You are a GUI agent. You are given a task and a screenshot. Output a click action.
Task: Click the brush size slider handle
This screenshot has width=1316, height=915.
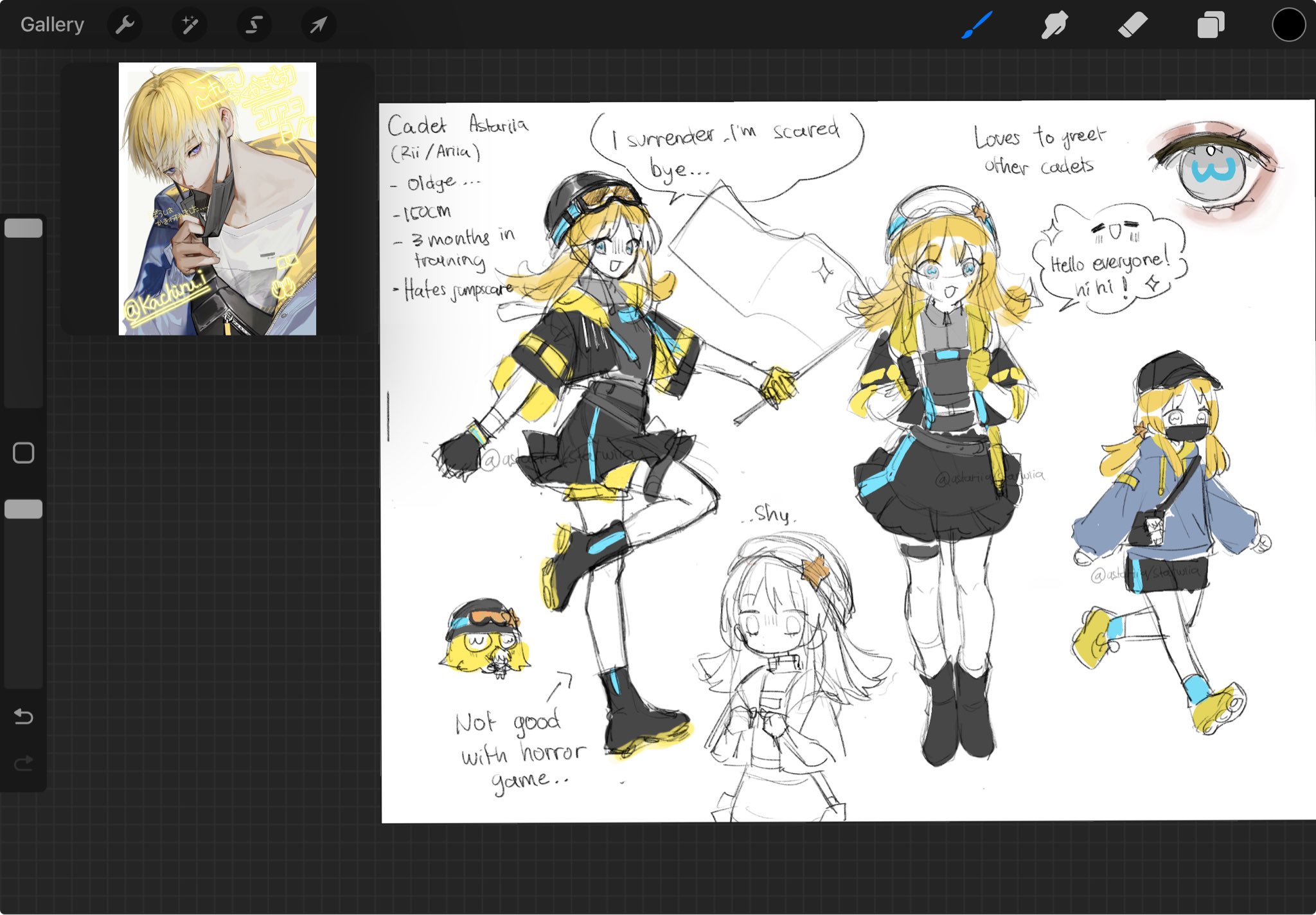[x=24, y=228]
